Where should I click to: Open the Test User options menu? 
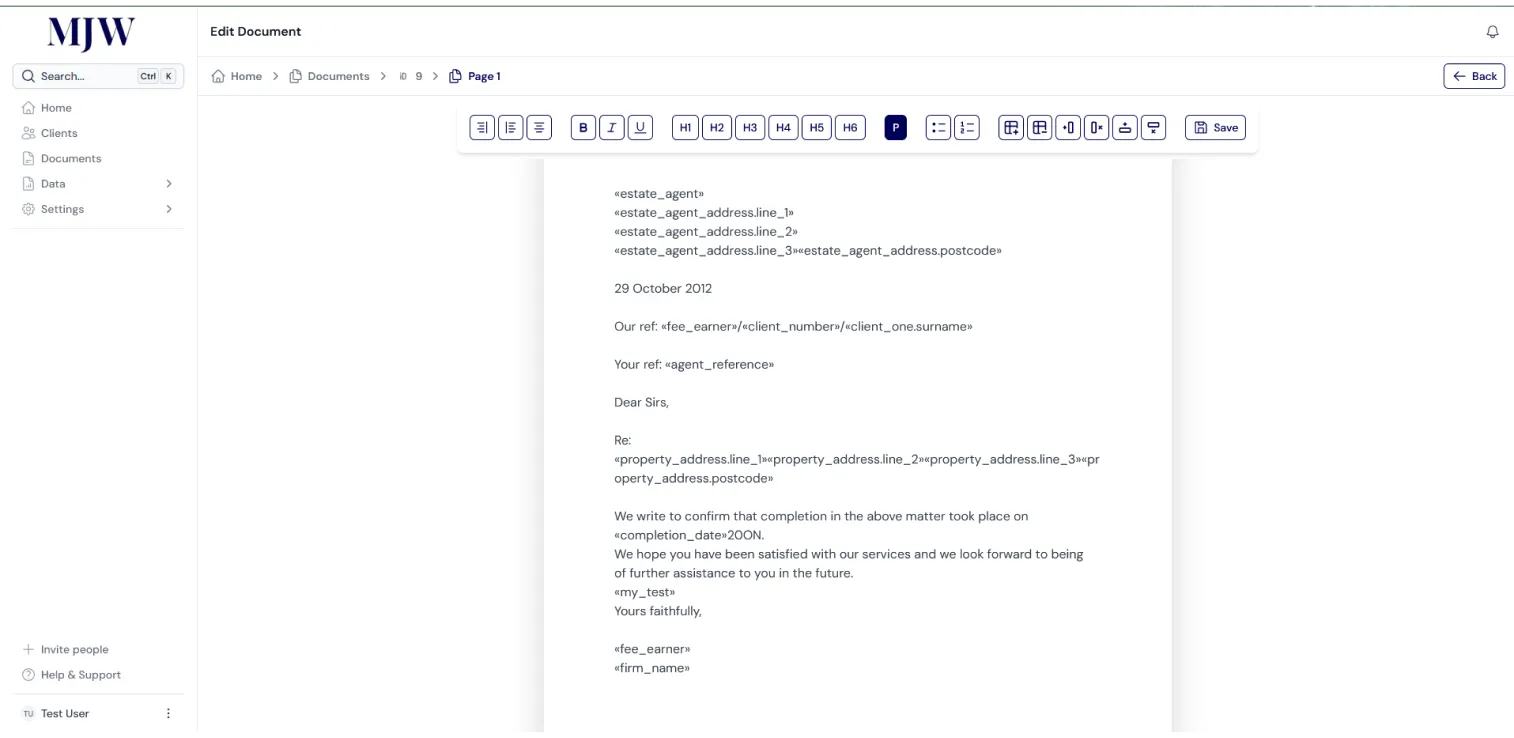(x=168, y=713)
